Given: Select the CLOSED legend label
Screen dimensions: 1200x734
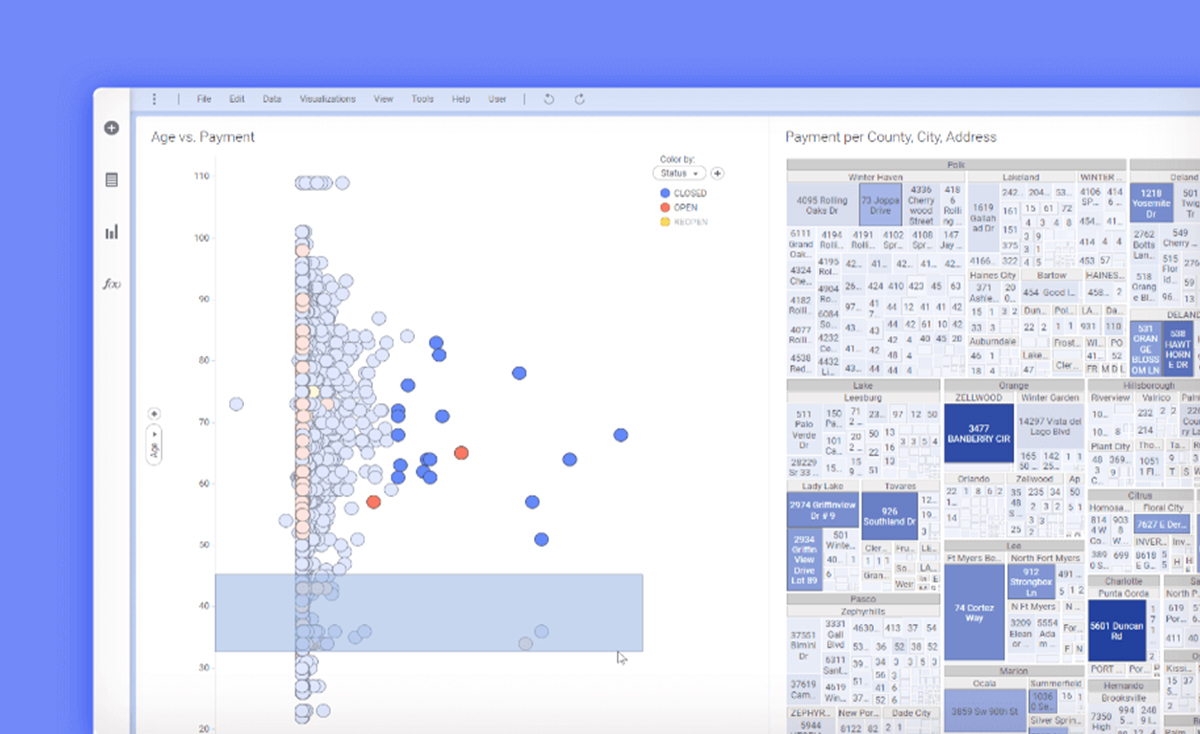Looking at the screenshot, I should 690,193.
